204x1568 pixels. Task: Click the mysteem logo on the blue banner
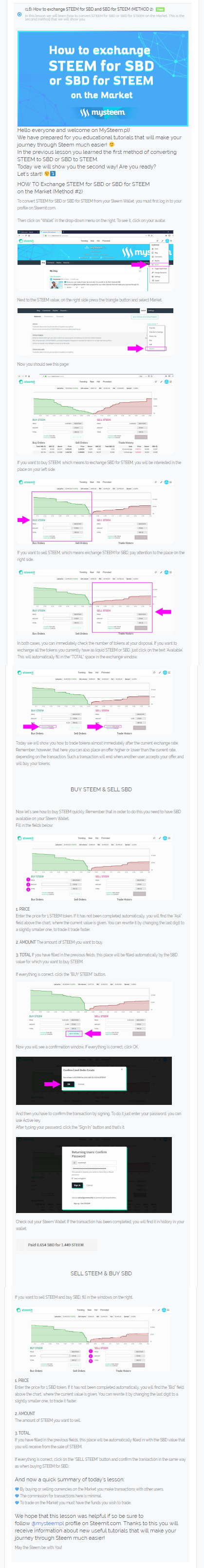(x=102, y=112)
